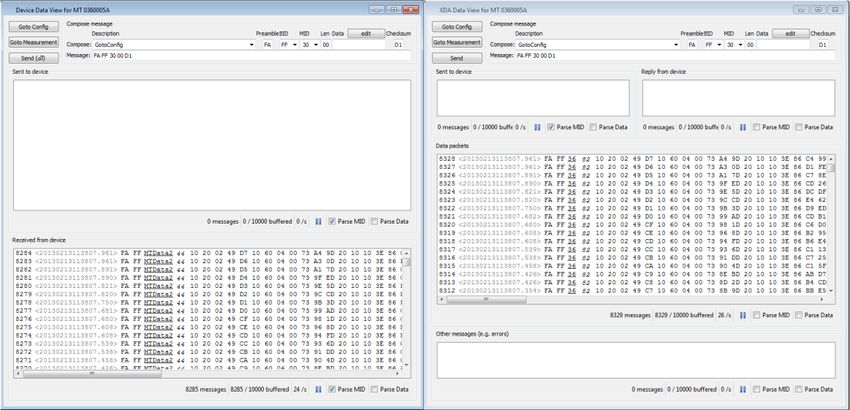
Task: Click Other messages text area
Action: (x=636, y=360)
